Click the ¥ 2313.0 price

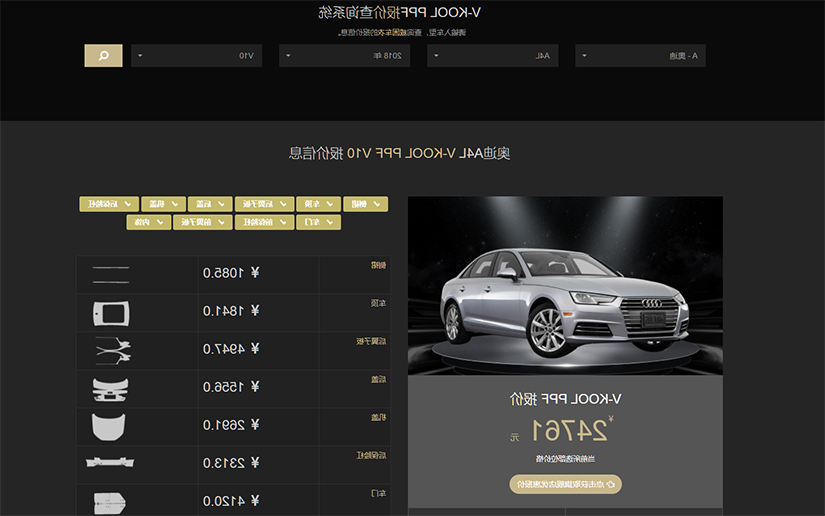231,463
